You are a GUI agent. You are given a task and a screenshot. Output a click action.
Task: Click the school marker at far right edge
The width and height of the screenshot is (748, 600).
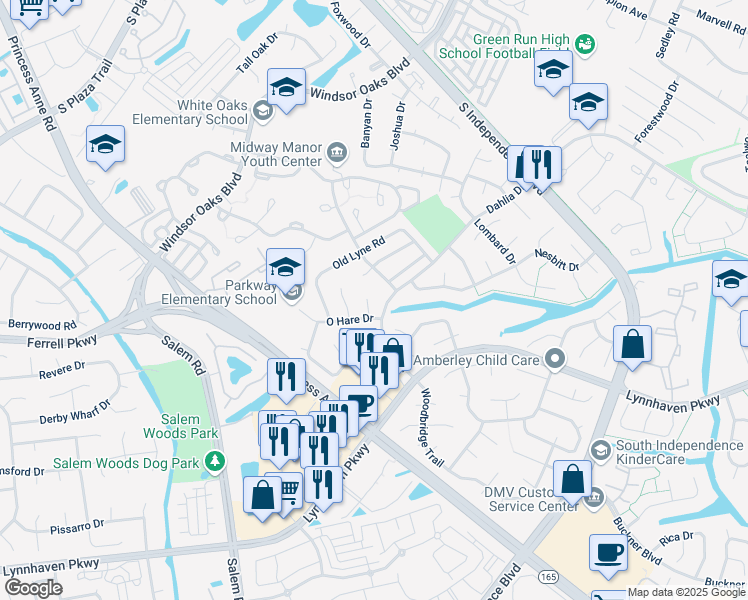(x=731, y=281)
